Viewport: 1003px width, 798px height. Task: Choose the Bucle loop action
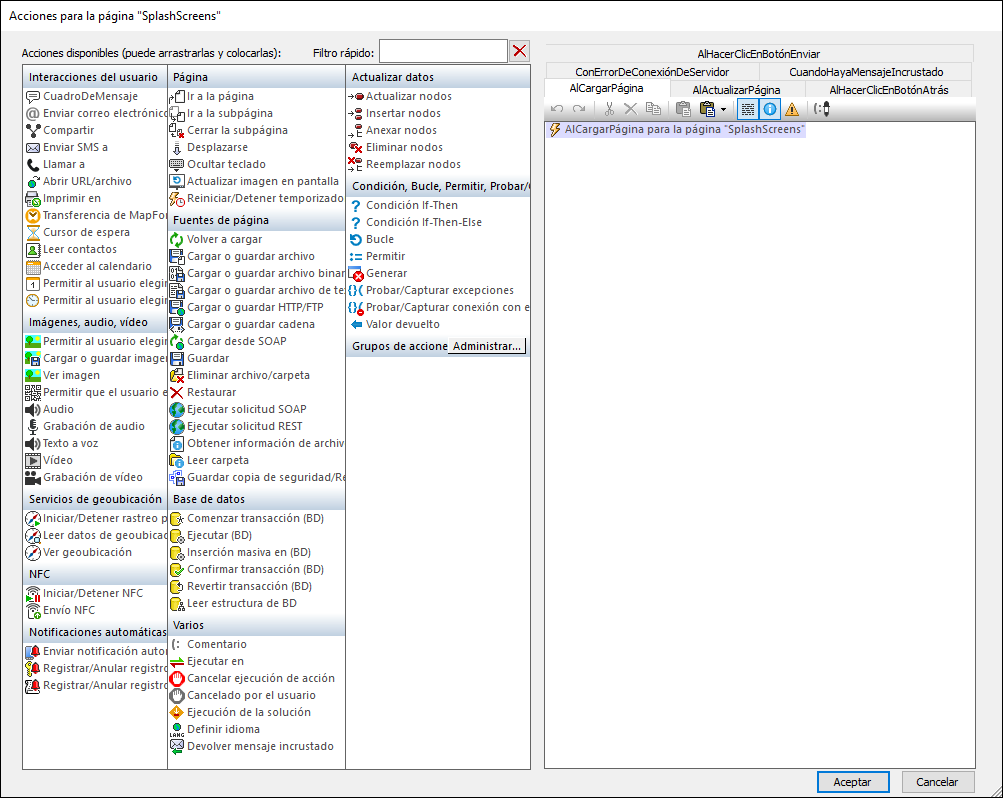379,239
